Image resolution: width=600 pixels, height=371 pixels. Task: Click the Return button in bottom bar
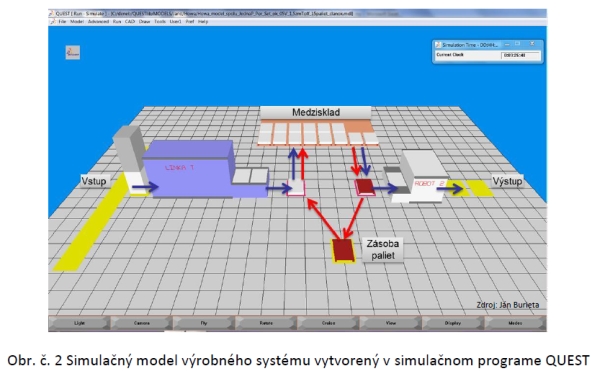(266, 323)
